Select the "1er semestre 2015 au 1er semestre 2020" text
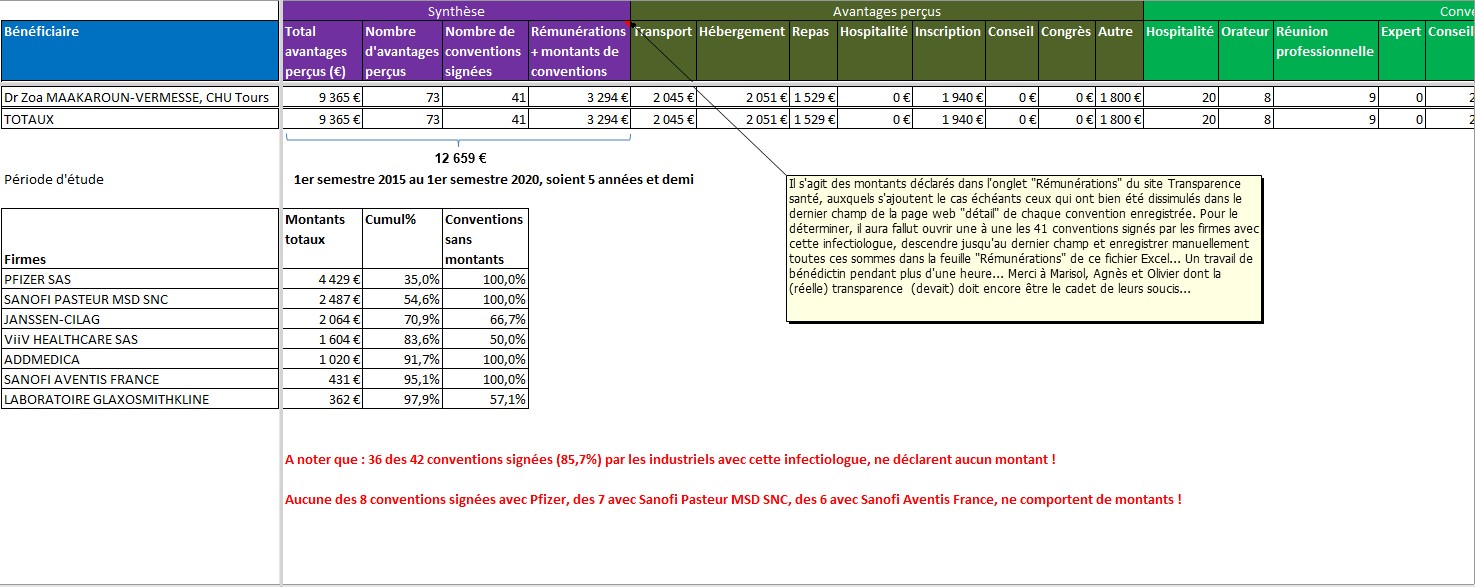The image size is (1475, 587). (x=494, y=180)
